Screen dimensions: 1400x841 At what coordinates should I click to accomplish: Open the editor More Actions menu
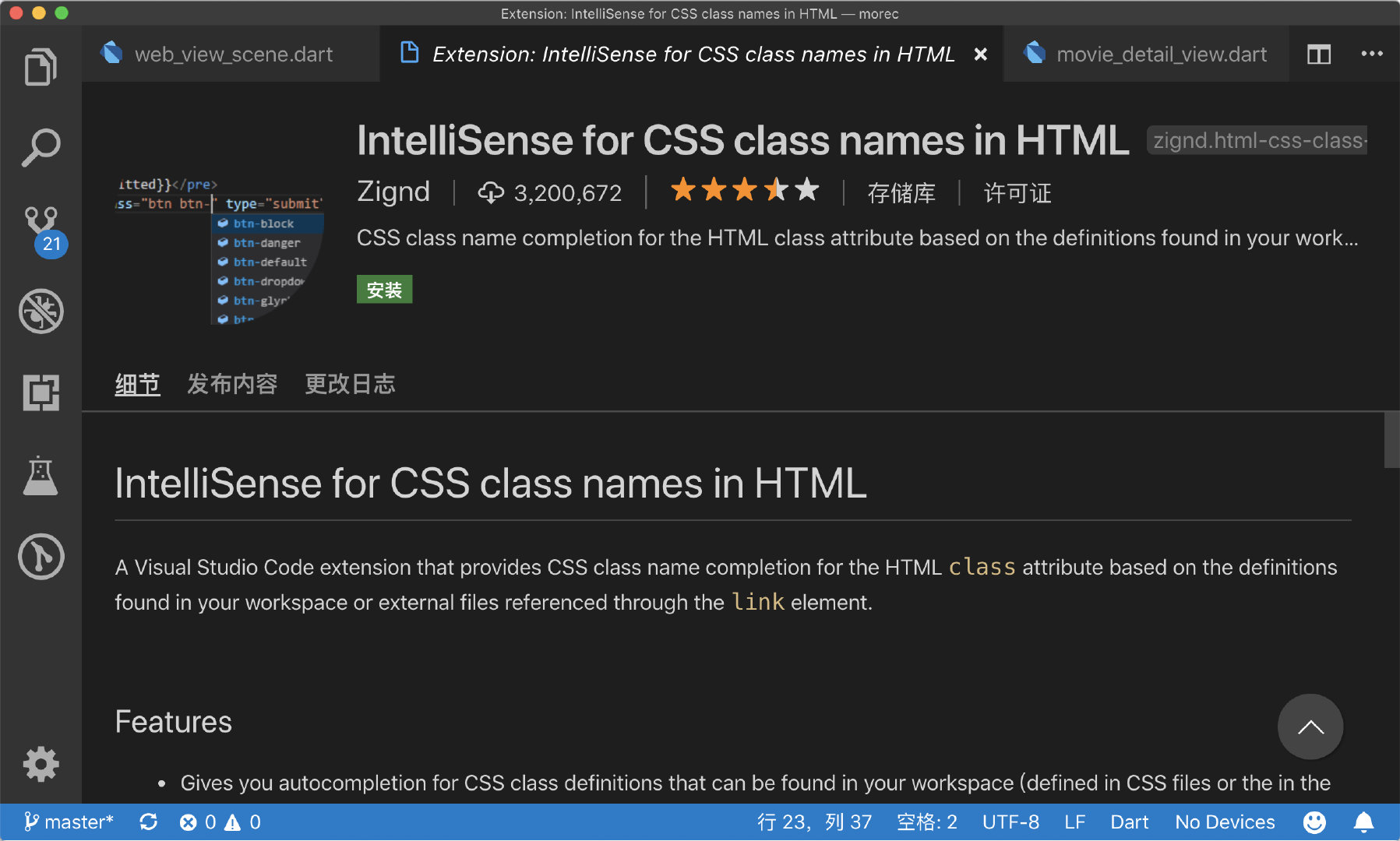[x=1372, y=54]
